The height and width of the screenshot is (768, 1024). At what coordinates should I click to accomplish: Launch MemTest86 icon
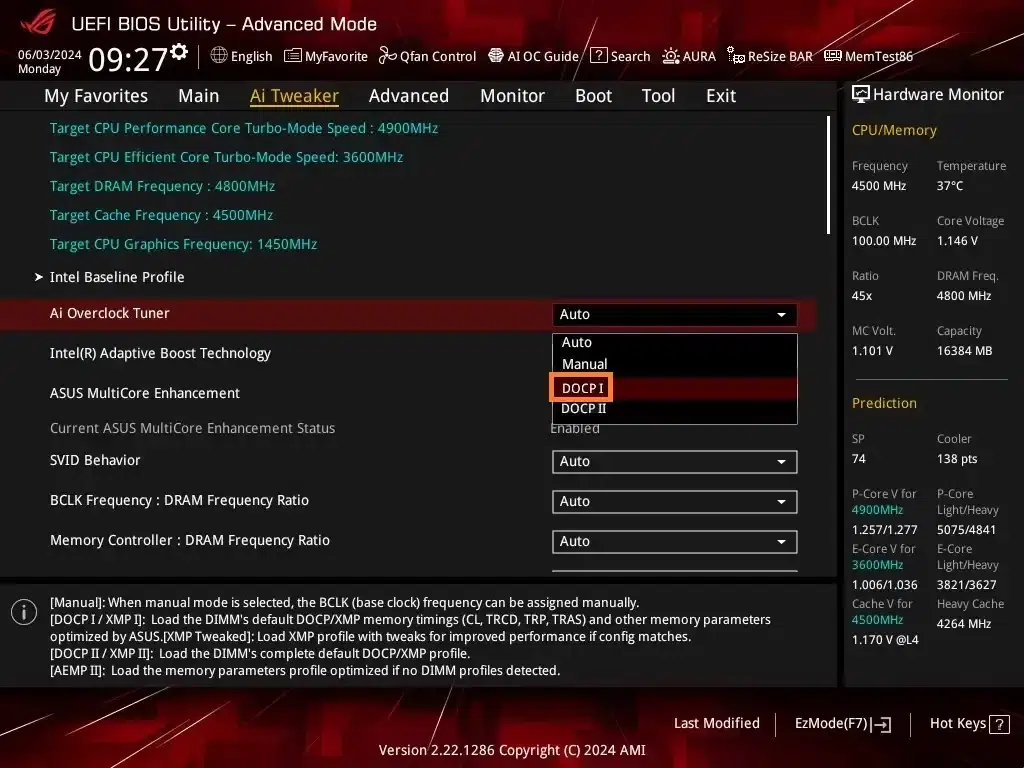(833, 56)
